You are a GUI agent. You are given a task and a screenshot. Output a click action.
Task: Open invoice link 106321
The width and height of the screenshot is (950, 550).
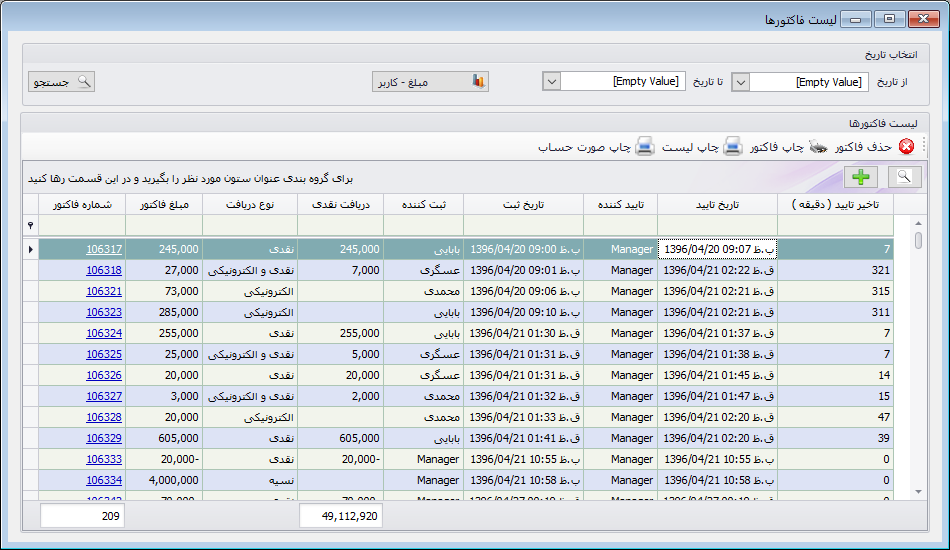pos(104,291)
